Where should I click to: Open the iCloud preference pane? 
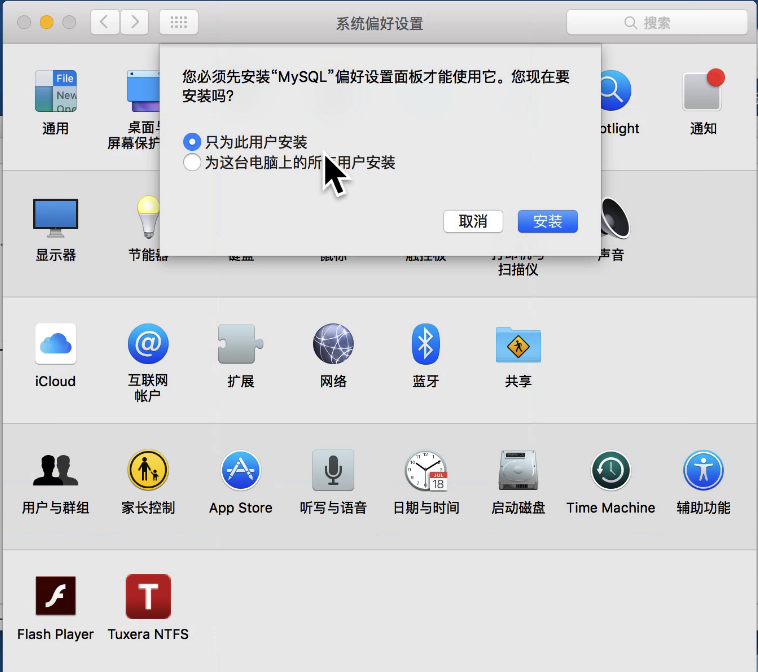coord(56,344)
